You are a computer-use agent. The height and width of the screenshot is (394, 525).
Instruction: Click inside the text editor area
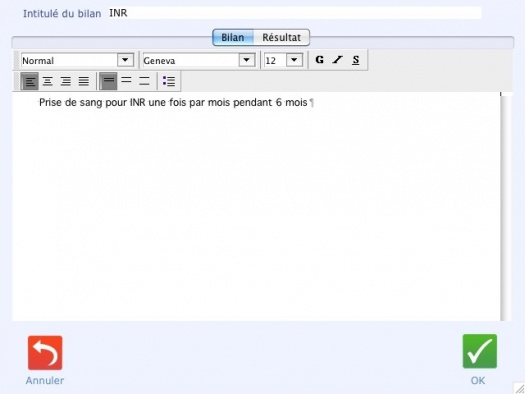(x=256, y=207)
